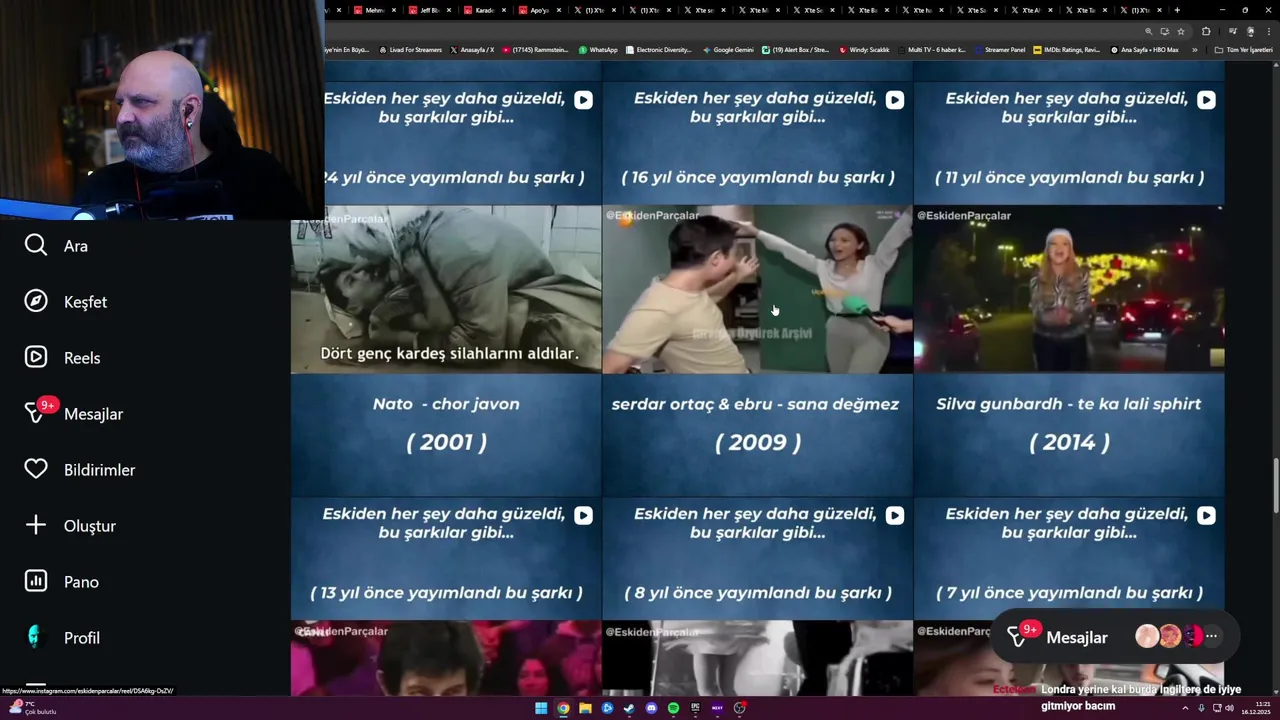Open Ana Sayfa HBO Max bookmark
1280x720 pixels.
(1145, 50)
